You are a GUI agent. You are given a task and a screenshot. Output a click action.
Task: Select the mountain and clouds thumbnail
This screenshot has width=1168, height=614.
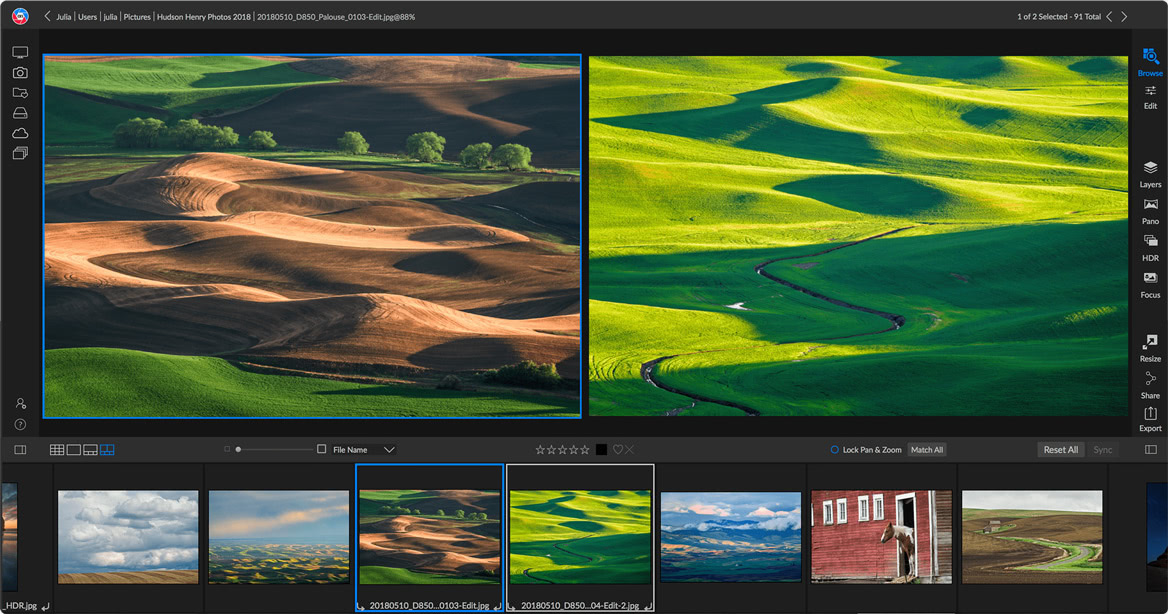(x=731, y=537)
